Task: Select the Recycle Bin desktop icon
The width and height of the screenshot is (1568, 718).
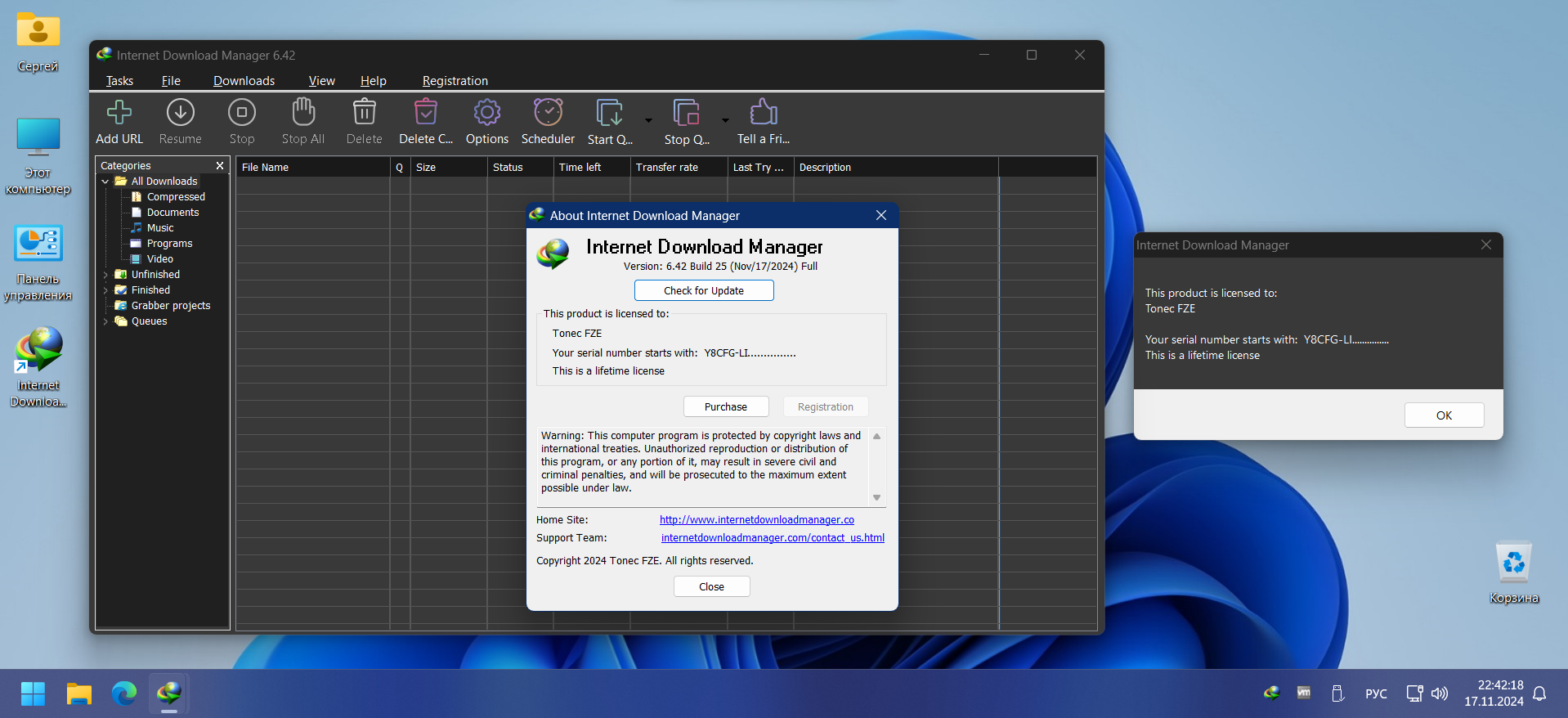Action: pos(1513,572)
